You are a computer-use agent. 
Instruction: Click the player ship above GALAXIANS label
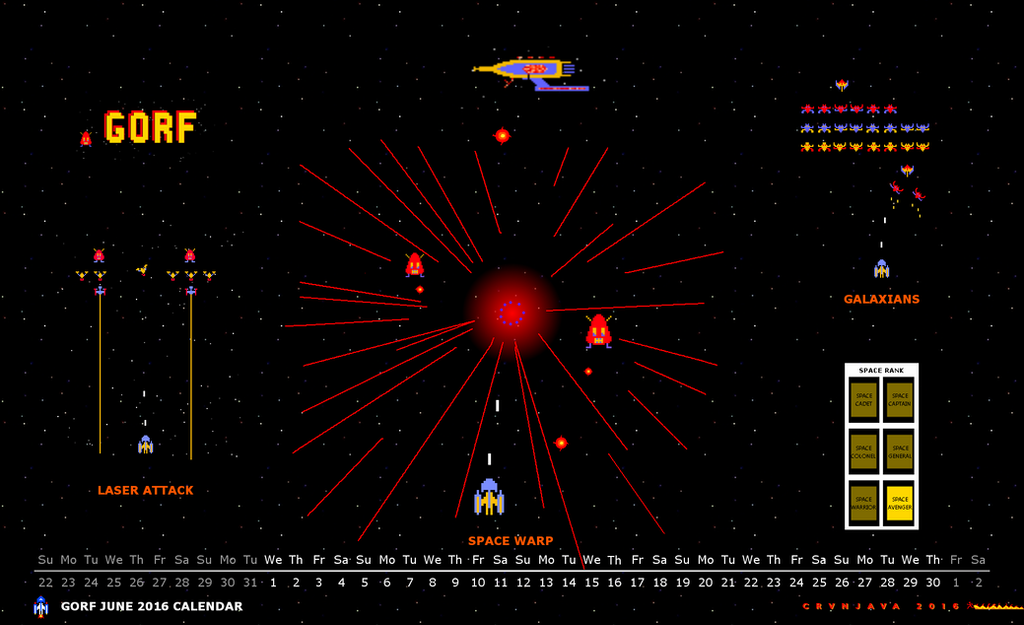pos(882,268)
